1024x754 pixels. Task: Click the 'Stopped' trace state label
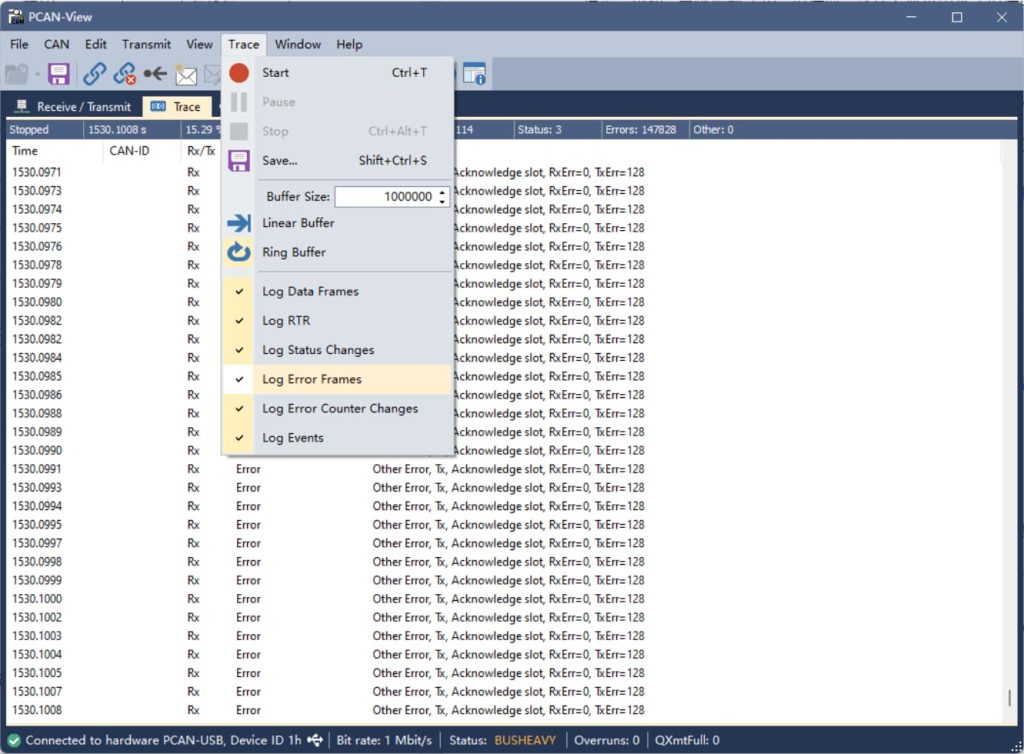29,129
